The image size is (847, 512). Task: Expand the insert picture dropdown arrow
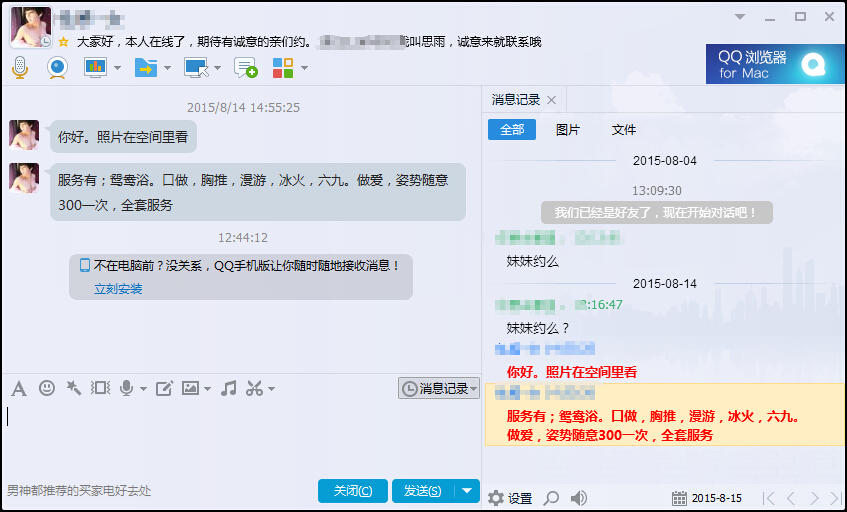(x=207, y=388)
